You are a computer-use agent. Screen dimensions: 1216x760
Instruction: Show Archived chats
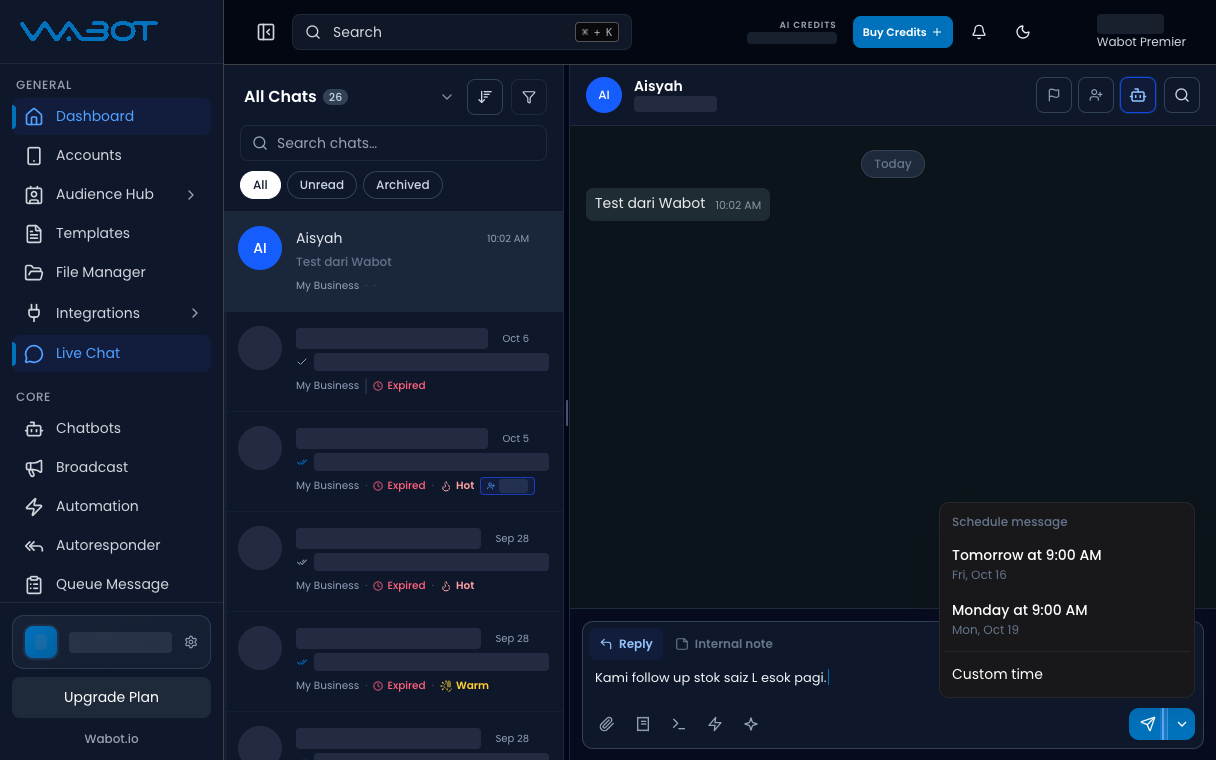pos(403,185)
